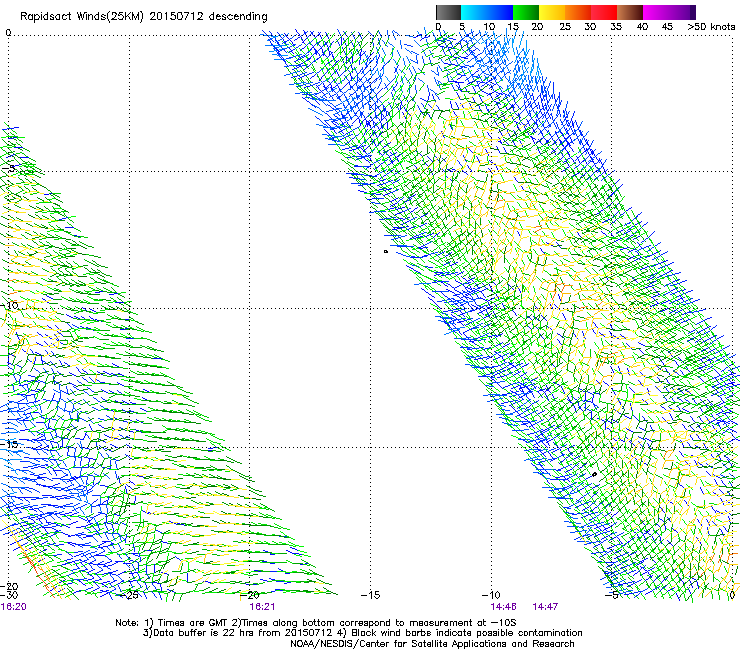Screen dimensions: 740x650
Task: Click the cyan-blue 5-15 knots color band
Action: [487, 12]
